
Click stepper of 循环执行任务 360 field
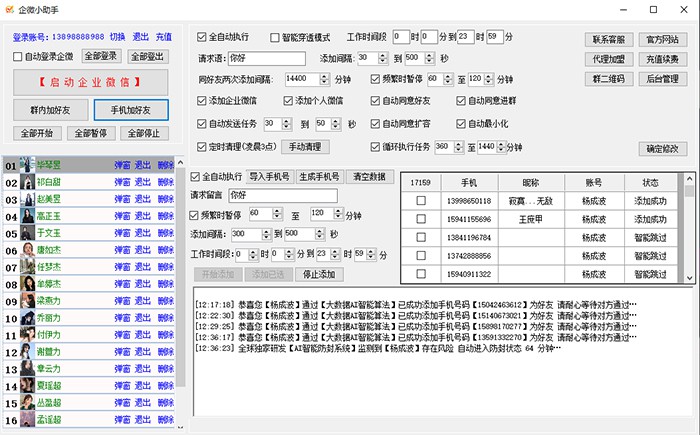tap(458, 147)
